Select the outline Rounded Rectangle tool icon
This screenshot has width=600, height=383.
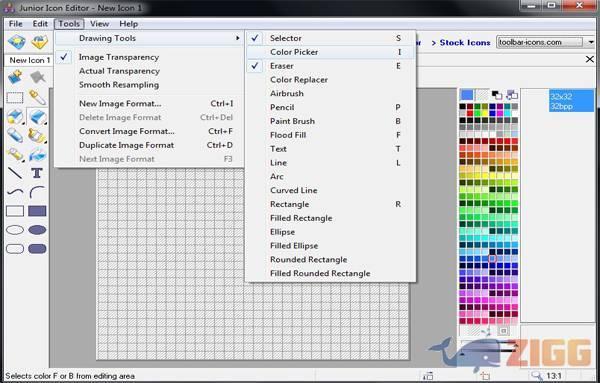pos(15,249)
